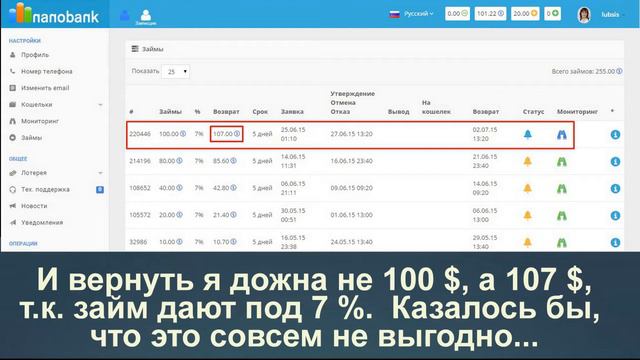The width and height of the screenshot is (640, 360).
Task: Click bell status for loan 108652
Action: click(x=528, y=189)
